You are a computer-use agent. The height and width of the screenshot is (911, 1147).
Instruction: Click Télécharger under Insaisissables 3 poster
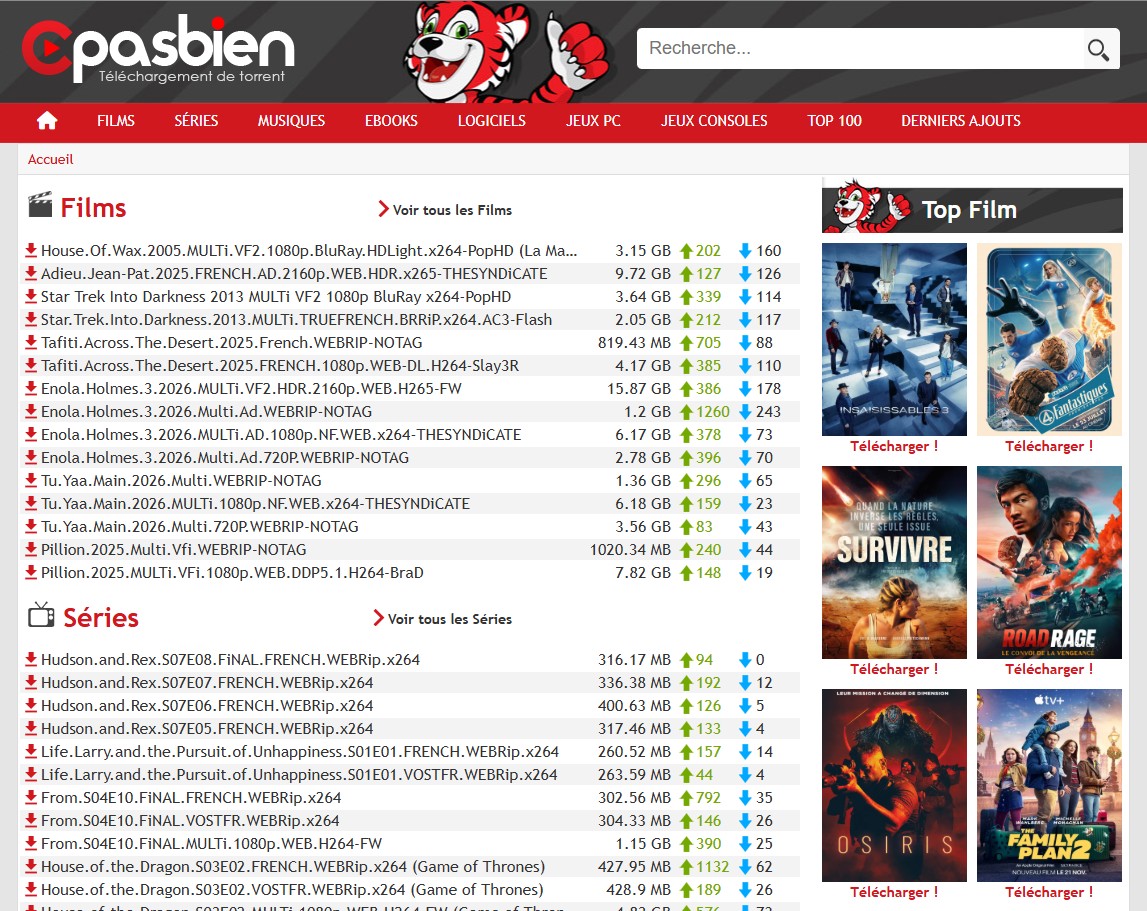(894, 446)
